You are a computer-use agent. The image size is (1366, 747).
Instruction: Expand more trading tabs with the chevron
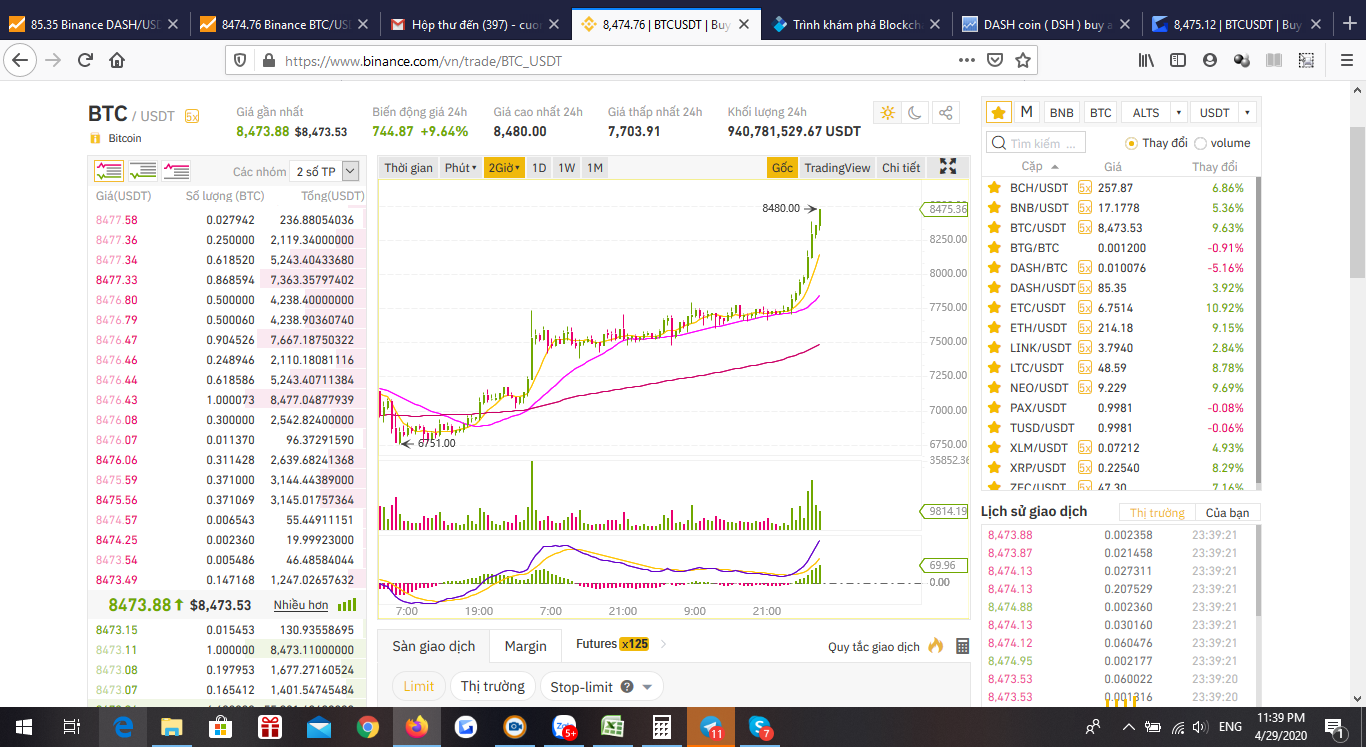pos(664,644)
